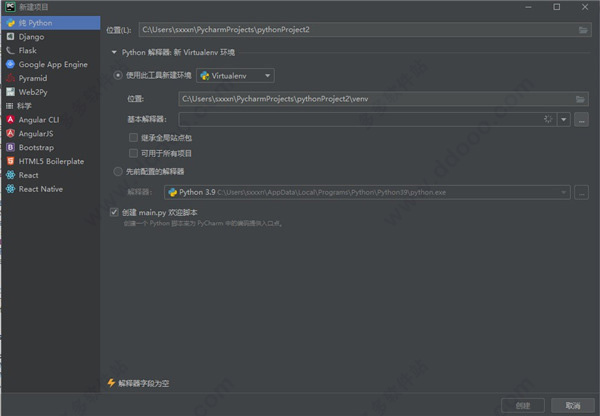Click the Google App Engine icon
This screenshot has width=600, height=416.
click(10, 64)
